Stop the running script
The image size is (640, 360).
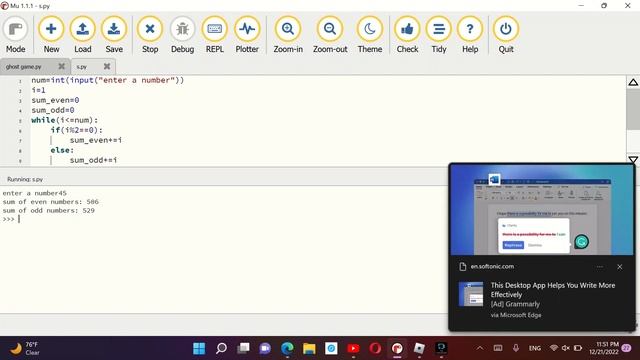[x=150, y=35]
